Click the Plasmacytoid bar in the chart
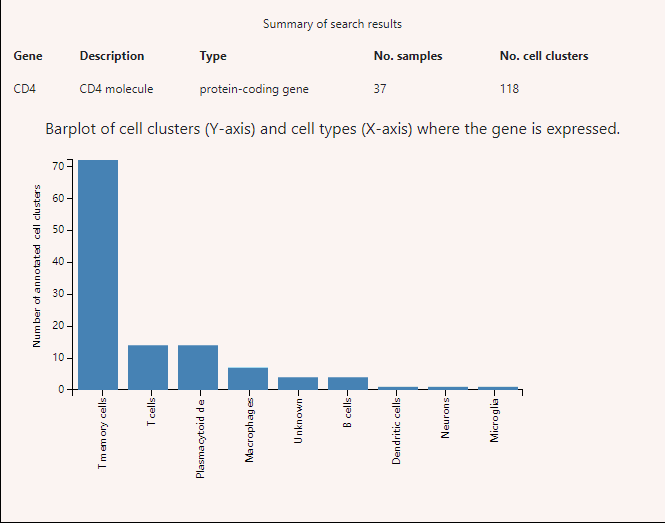 click(x=198, y=367)
